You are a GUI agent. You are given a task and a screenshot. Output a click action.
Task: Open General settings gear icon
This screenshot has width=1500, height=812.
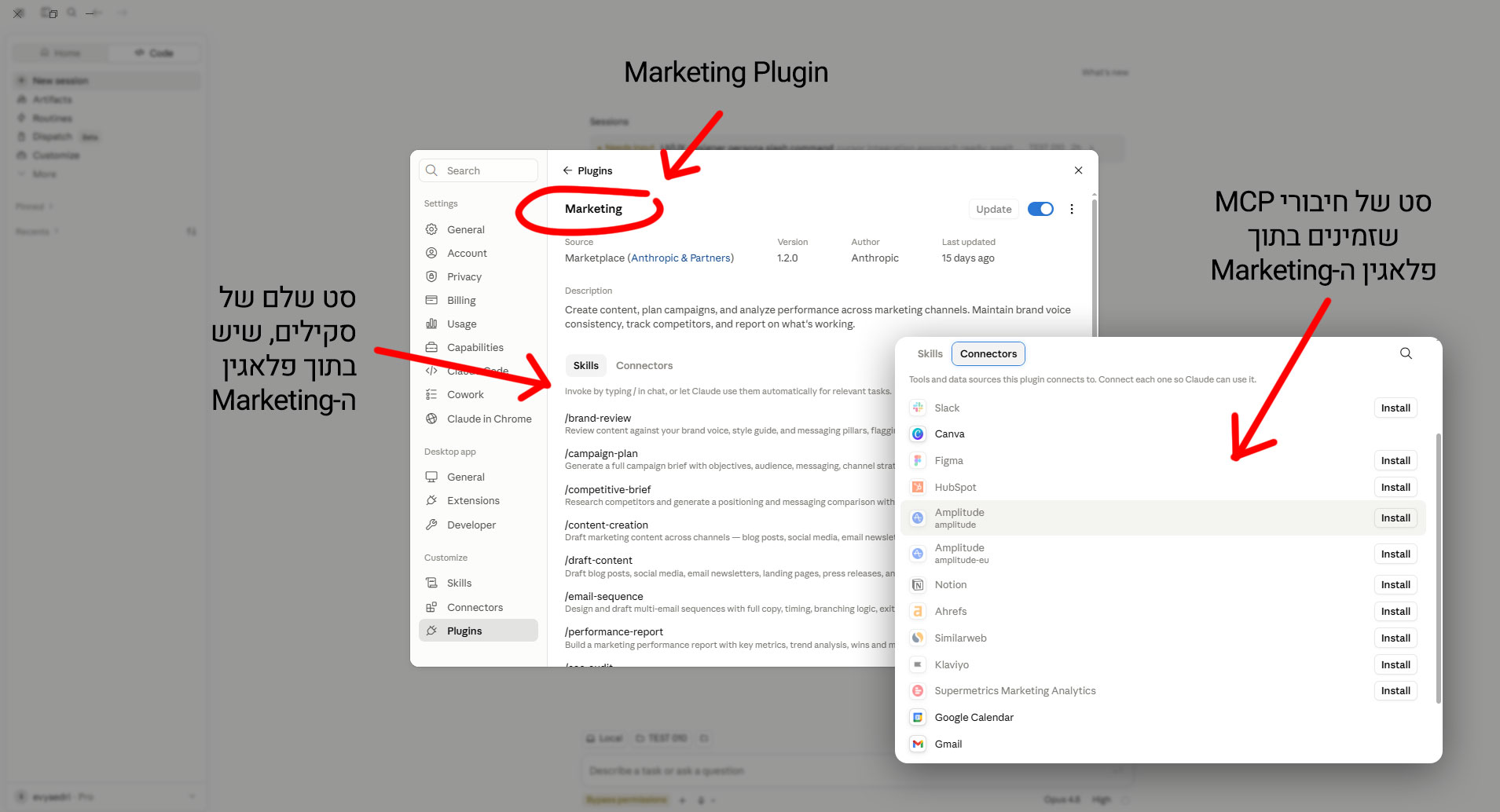click(x=431, y=229)
